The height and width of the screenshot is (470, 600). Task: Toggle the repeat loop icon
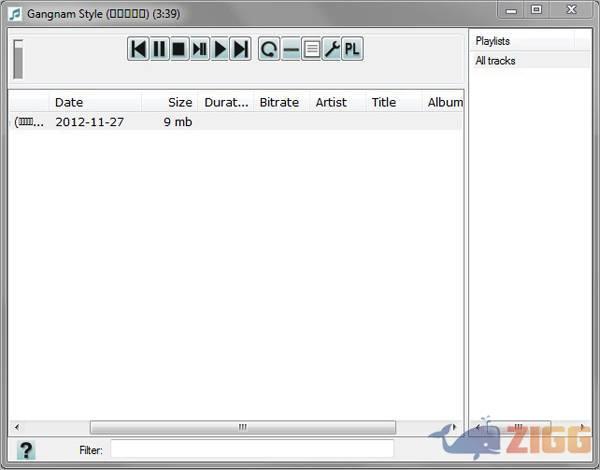coord(269,49)
